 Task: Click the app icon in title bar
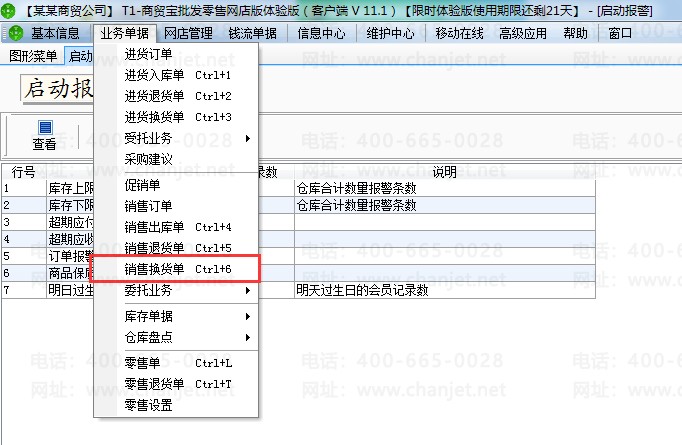click(8, 10)
